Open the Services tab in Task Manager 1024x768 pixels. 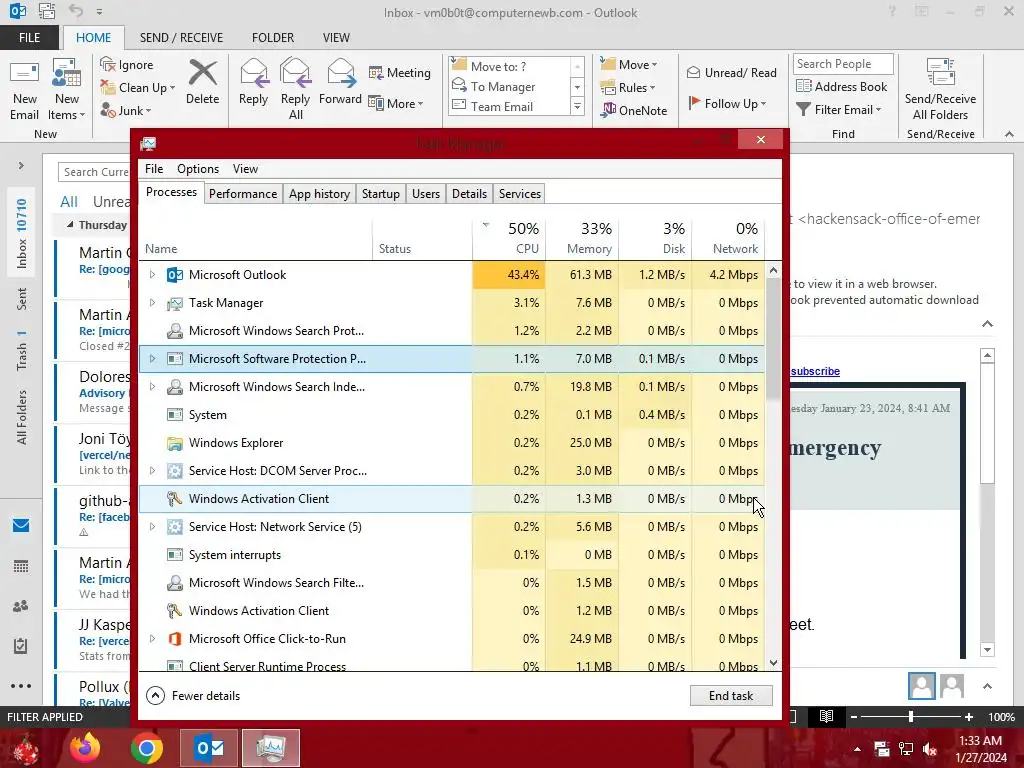(x=520, y=194)
